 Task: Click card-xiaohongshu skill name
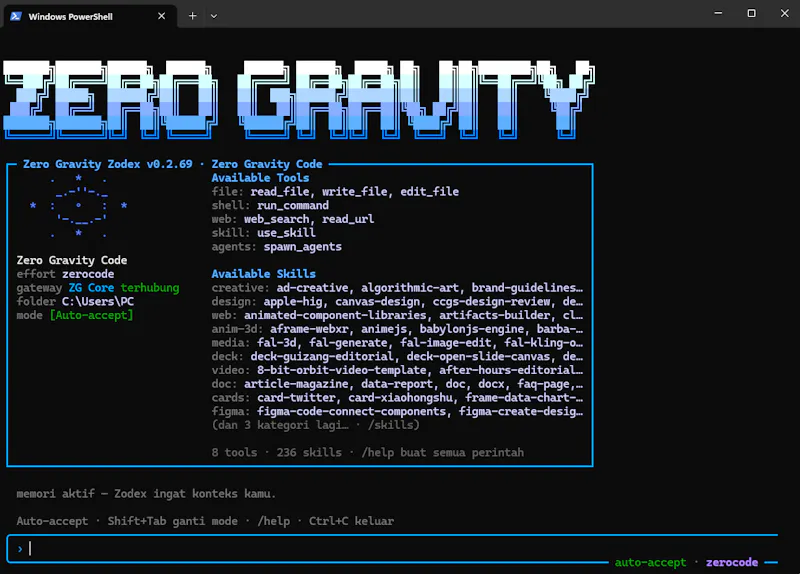(x=401, y=398)
